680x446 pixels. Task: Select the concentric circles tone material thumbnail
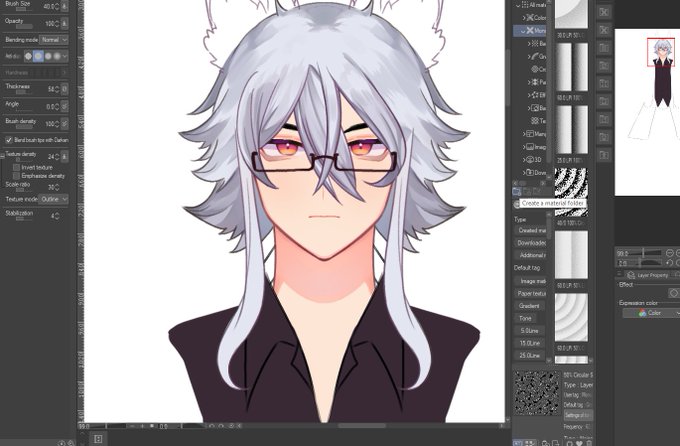pos(572,318)
